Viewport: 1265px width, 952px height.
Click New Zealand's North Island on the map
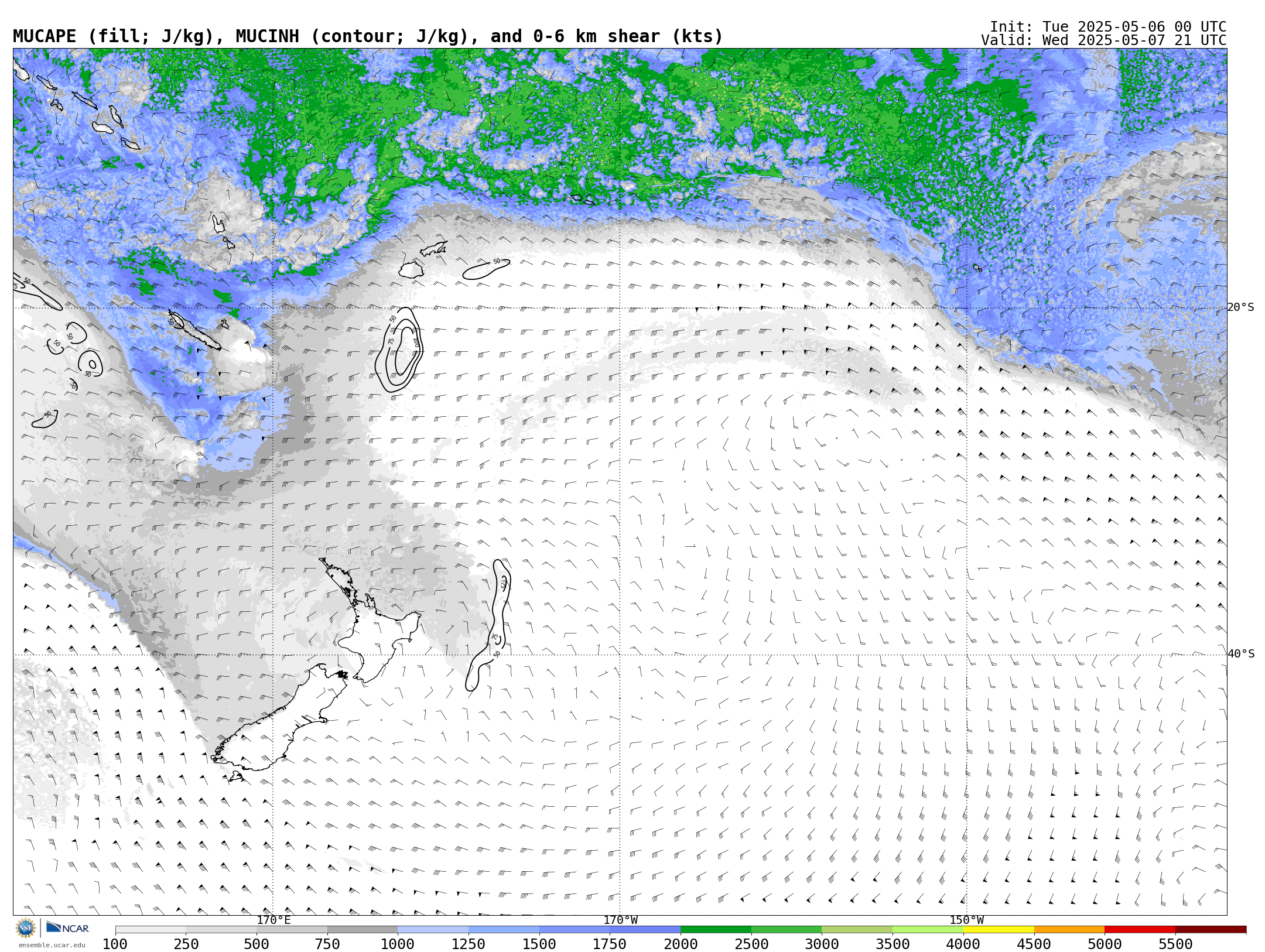point(375,635)
